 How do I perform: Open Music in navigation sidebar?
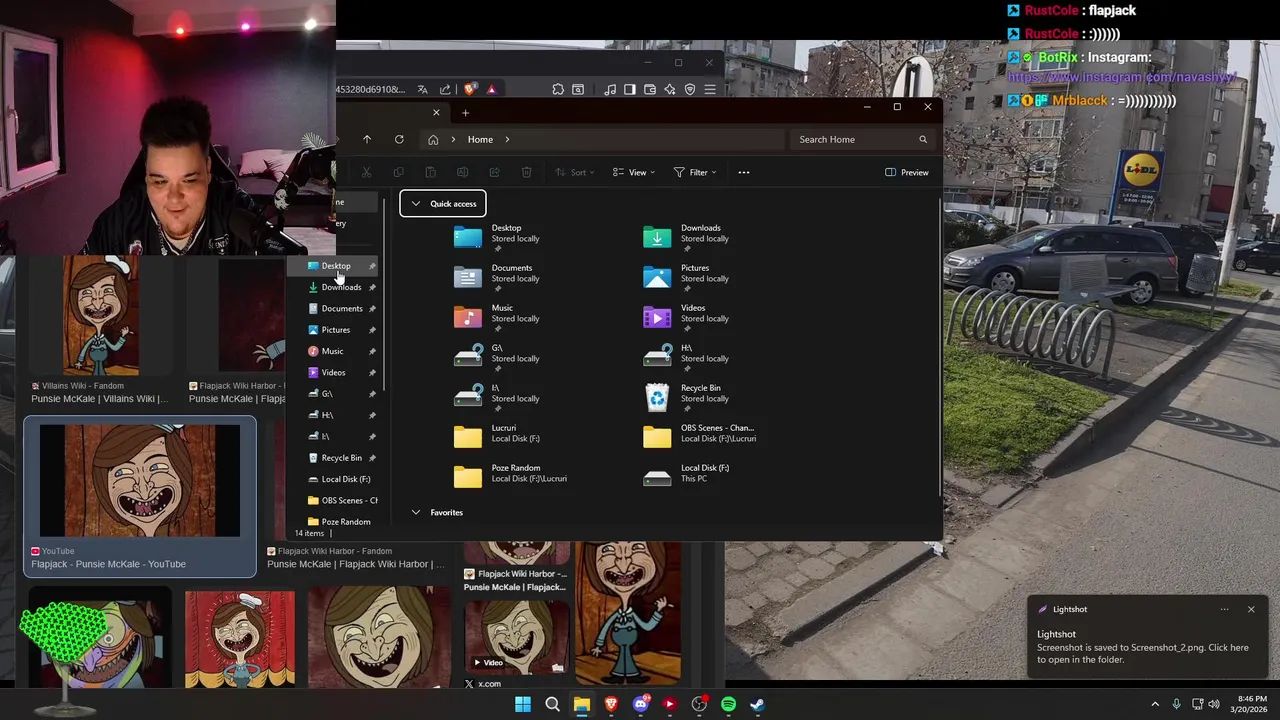(332, 351)
